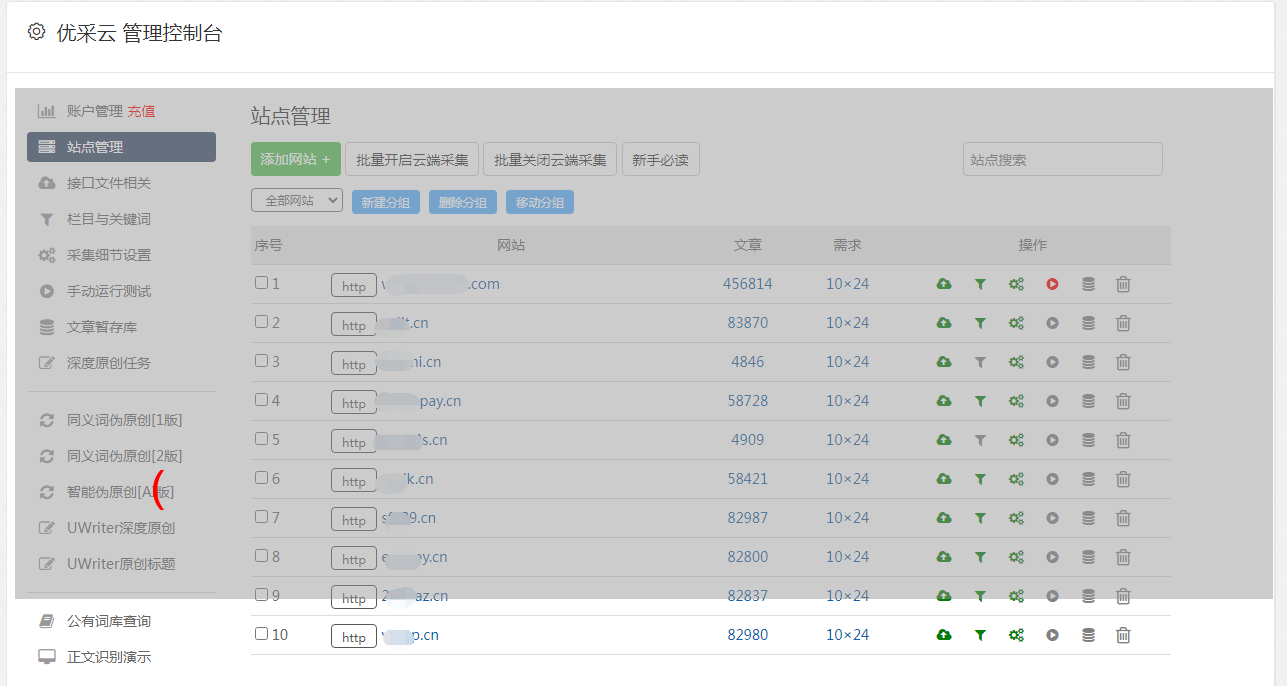
Task: Tick the checkbox for site row 10
Action: (x=261, y=634)
